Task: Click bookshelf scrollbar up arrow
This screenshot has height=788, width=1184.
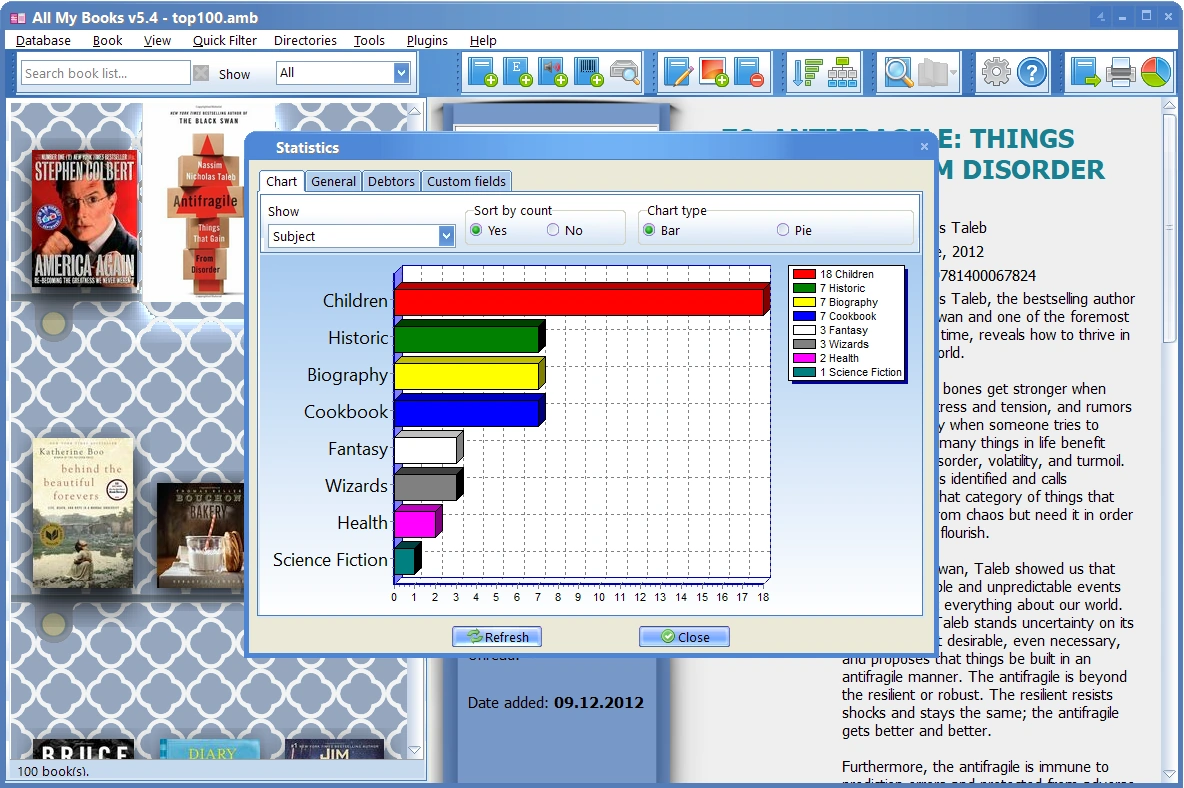Action: 414,110
